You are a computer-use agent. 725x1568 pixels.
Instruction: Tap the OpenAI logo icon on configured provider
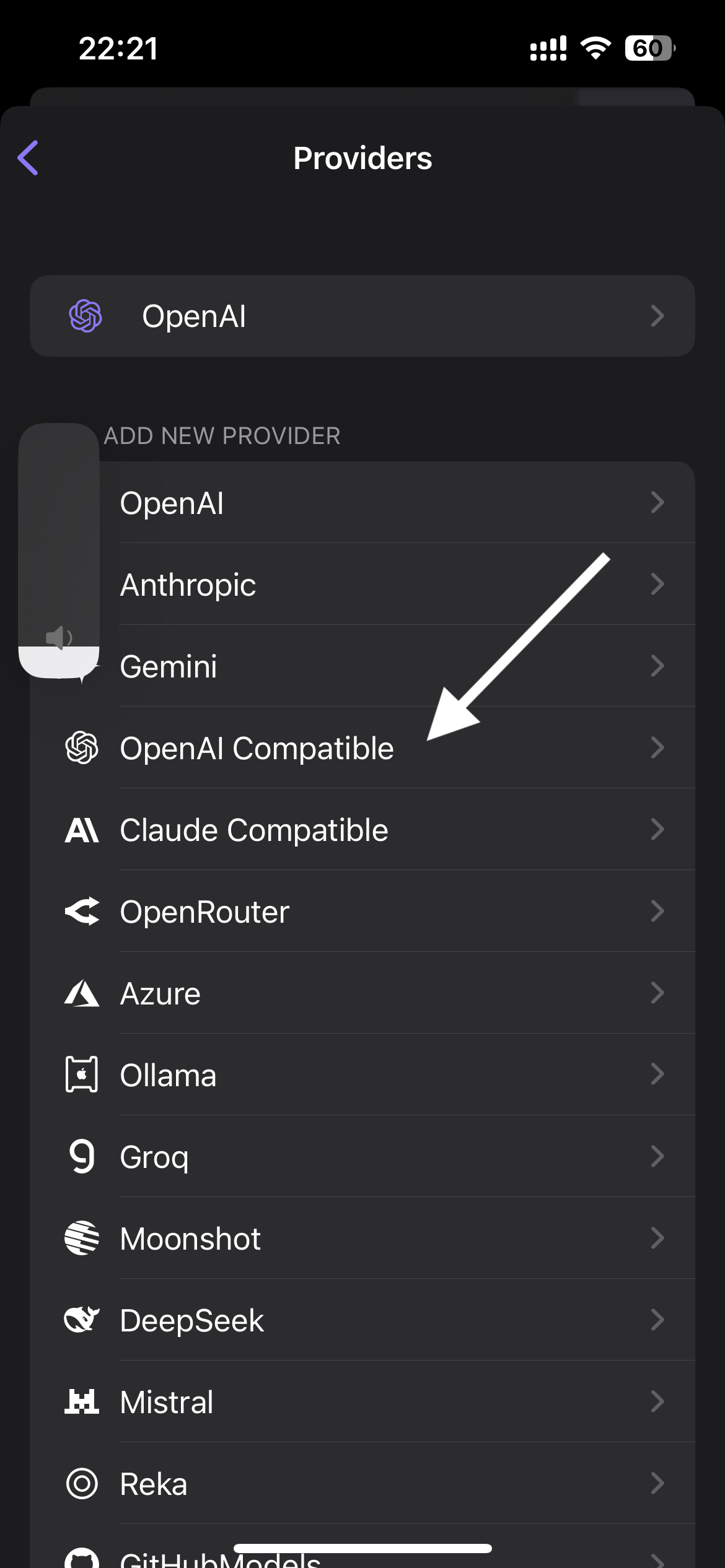[x=86, y=316]
